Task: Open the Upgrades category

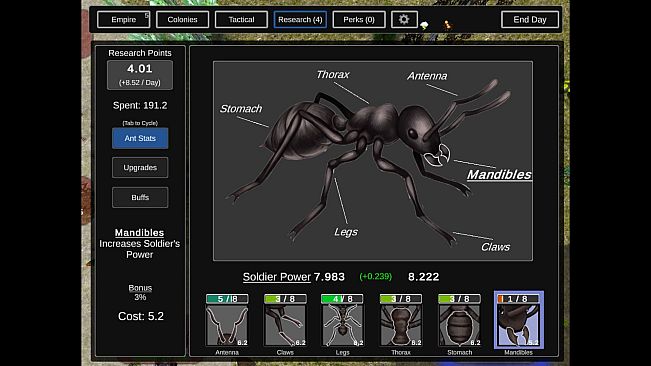Action: (x=140, y=168)
